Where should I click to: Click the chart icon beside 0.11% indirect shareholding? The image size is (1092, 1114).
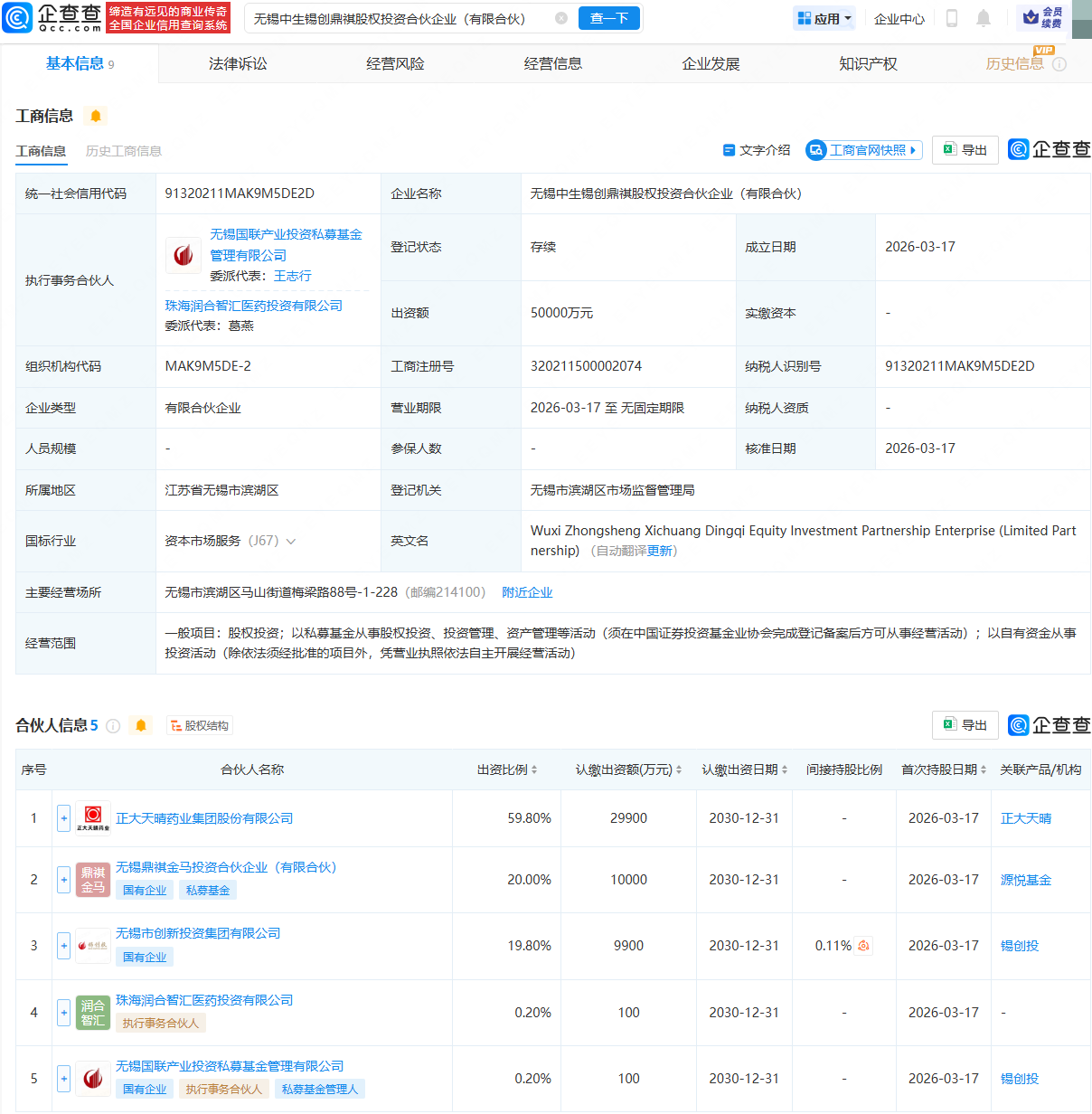coord(864,945)
